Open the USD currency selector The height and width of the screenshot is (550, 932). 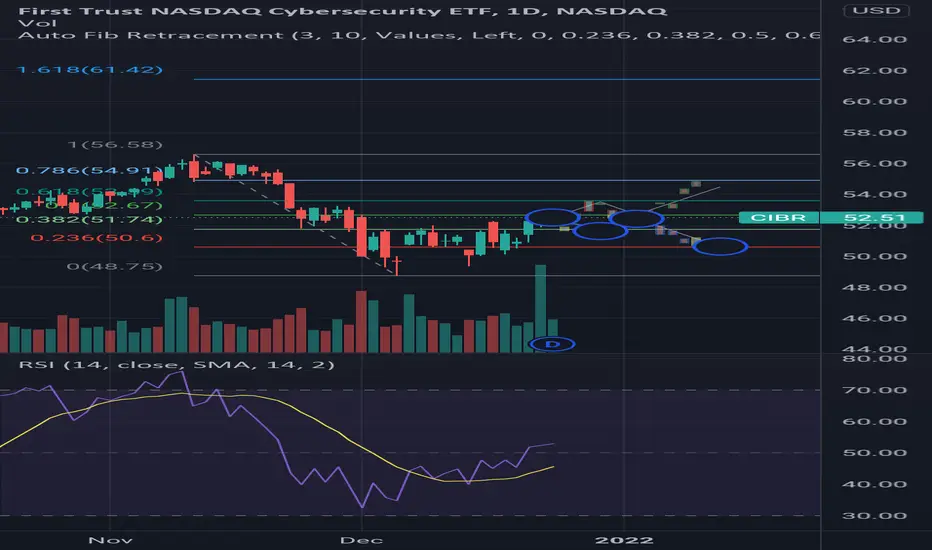[x=876, y=11]
